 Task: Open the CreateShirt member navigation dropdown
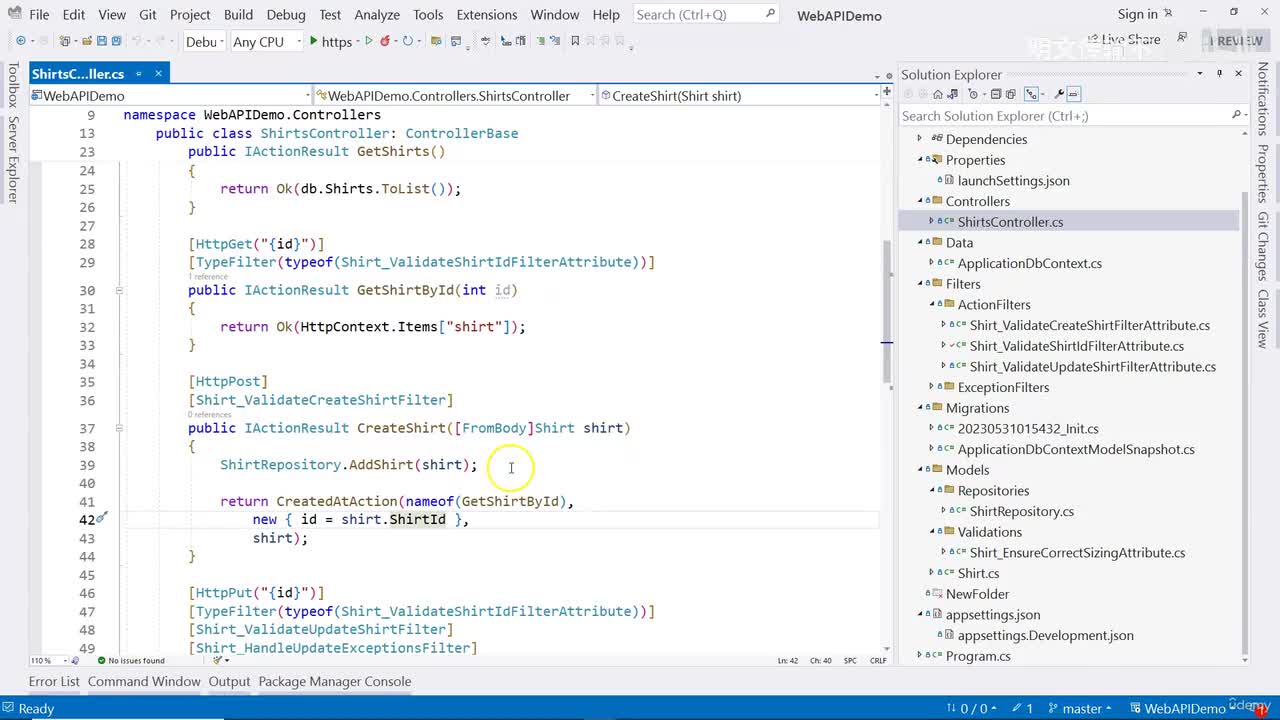[738, 96]
